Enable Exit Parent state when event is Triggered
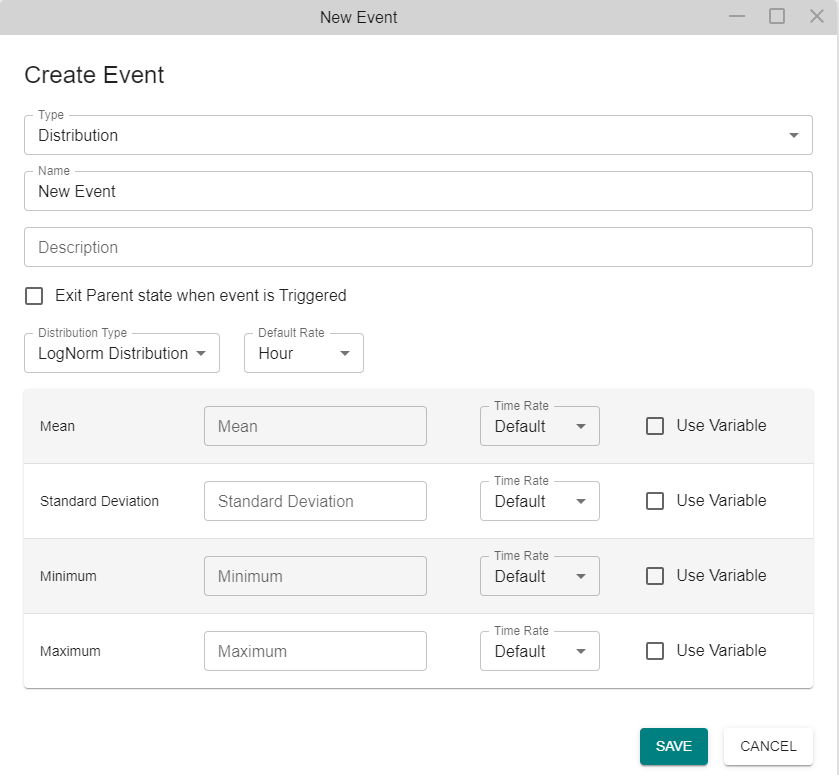Screen dimensions: 839x775 tap(34, 295)
